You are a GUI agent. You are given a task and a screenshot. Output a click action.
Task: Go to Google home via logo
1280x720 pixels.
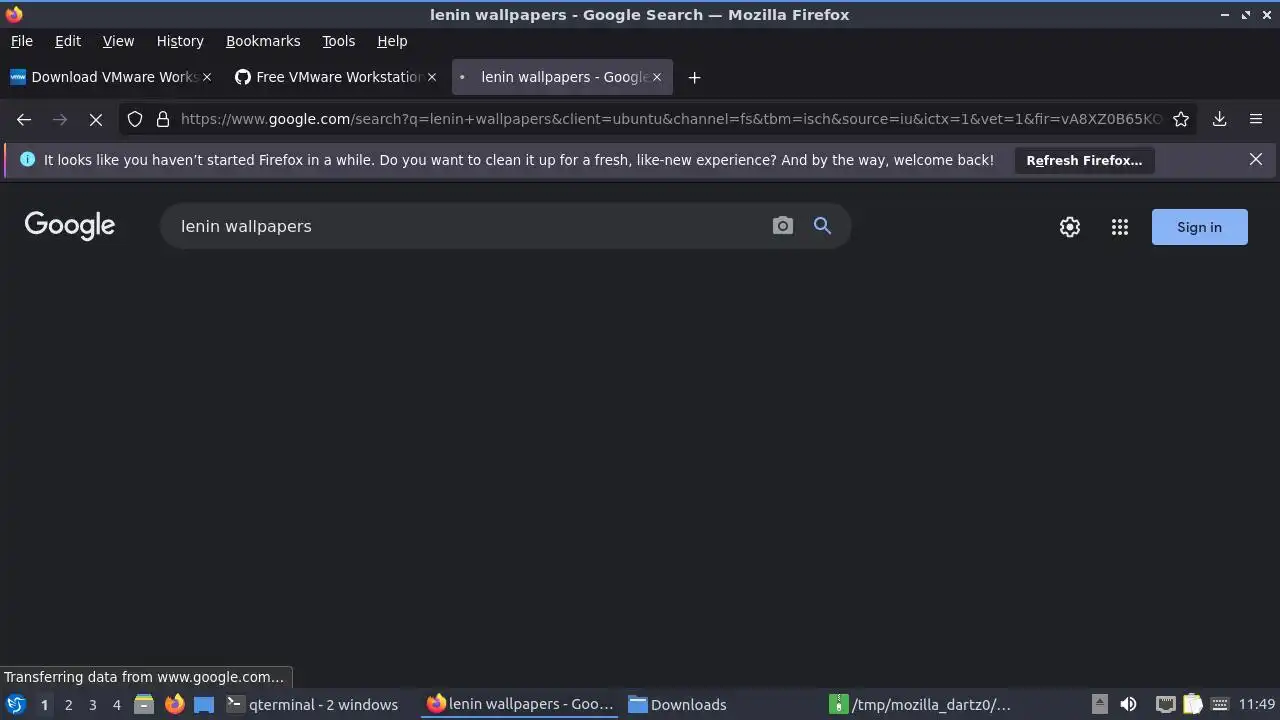pyautogui.click(x=70, y=226)
